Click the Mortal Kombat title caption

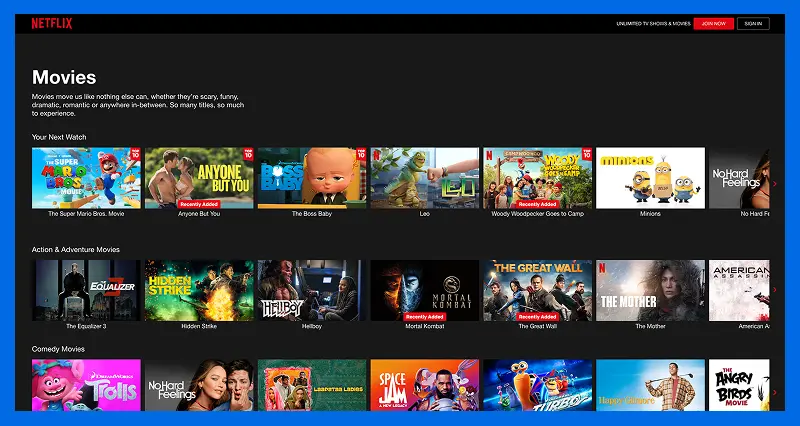point(424,326)
